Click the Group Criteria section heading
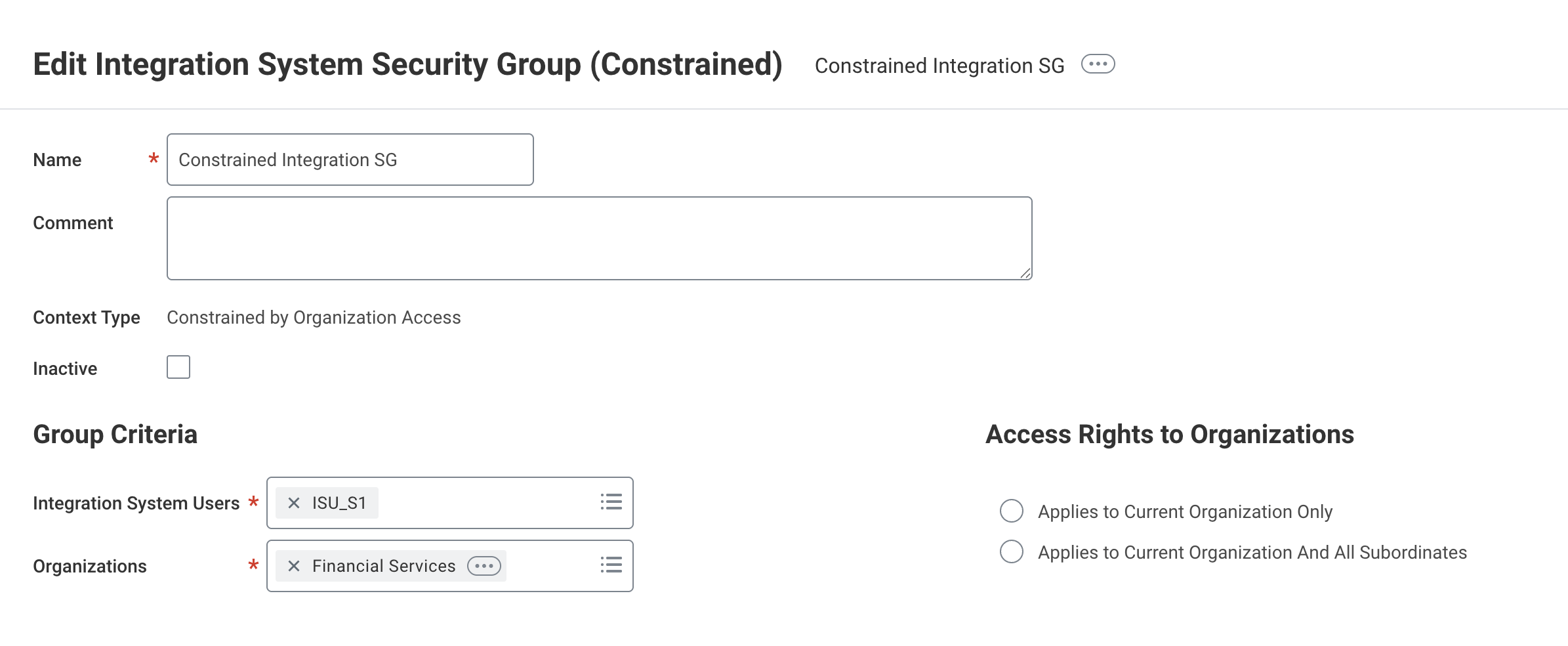 [115, 435]
